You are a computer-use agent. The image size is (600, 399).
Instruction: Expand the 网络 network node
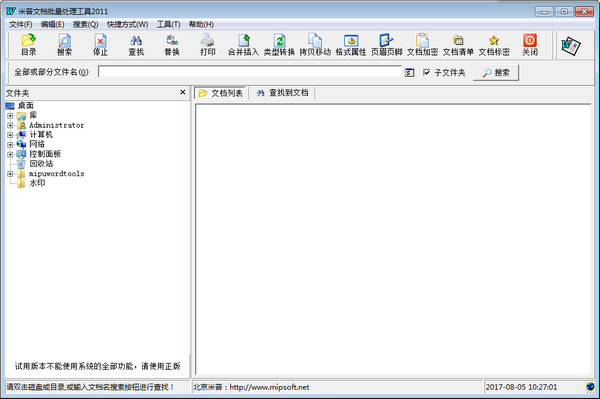click(x=10, y=145)
